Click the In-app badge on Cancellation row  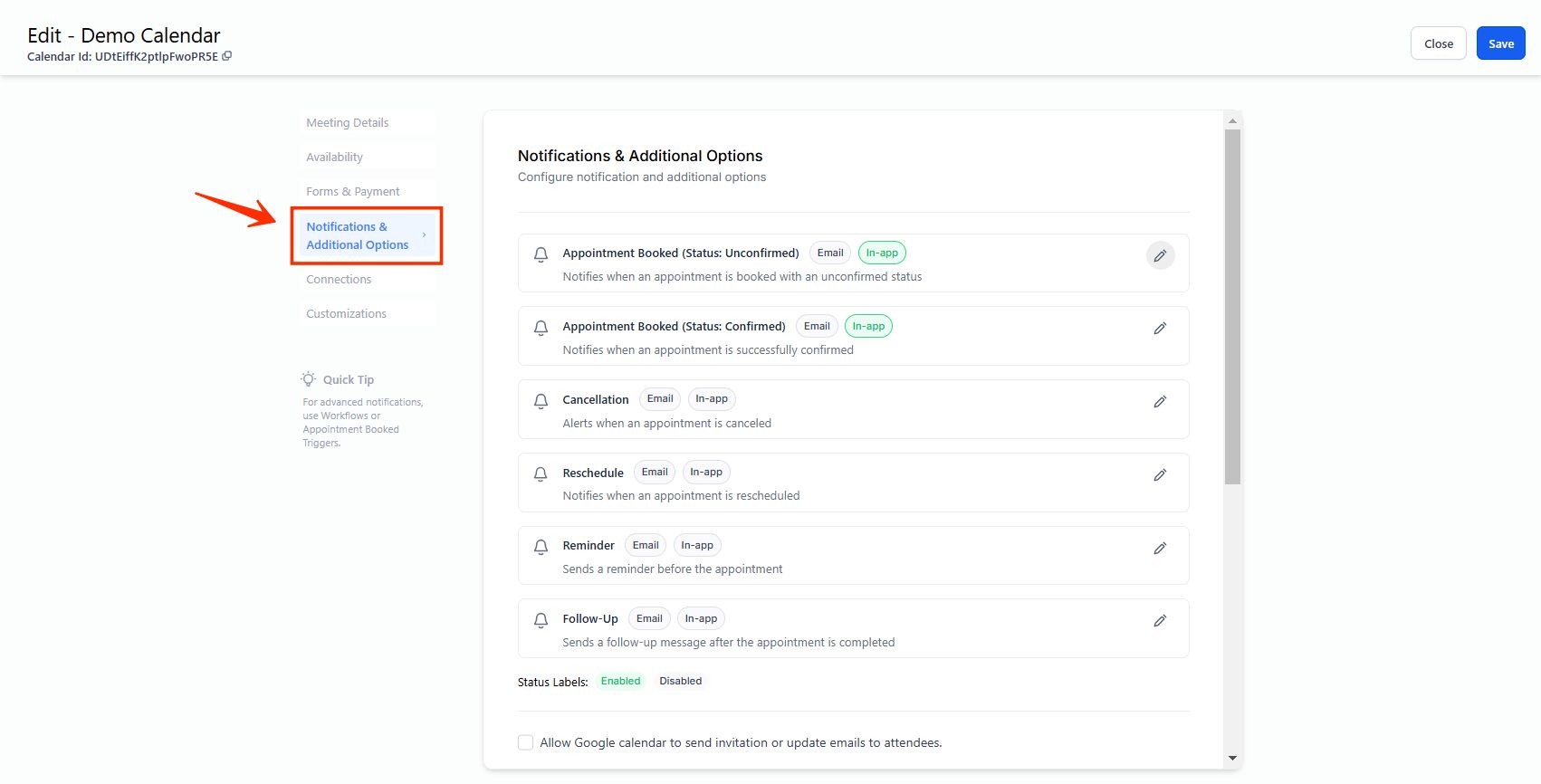pos(712,399)
